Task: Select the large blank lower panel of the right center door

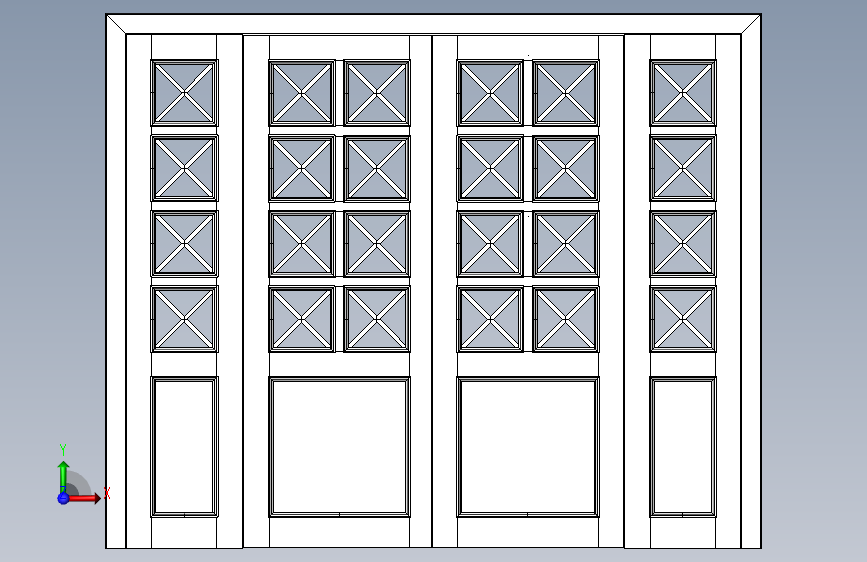Action: click(x=528, y=447)
